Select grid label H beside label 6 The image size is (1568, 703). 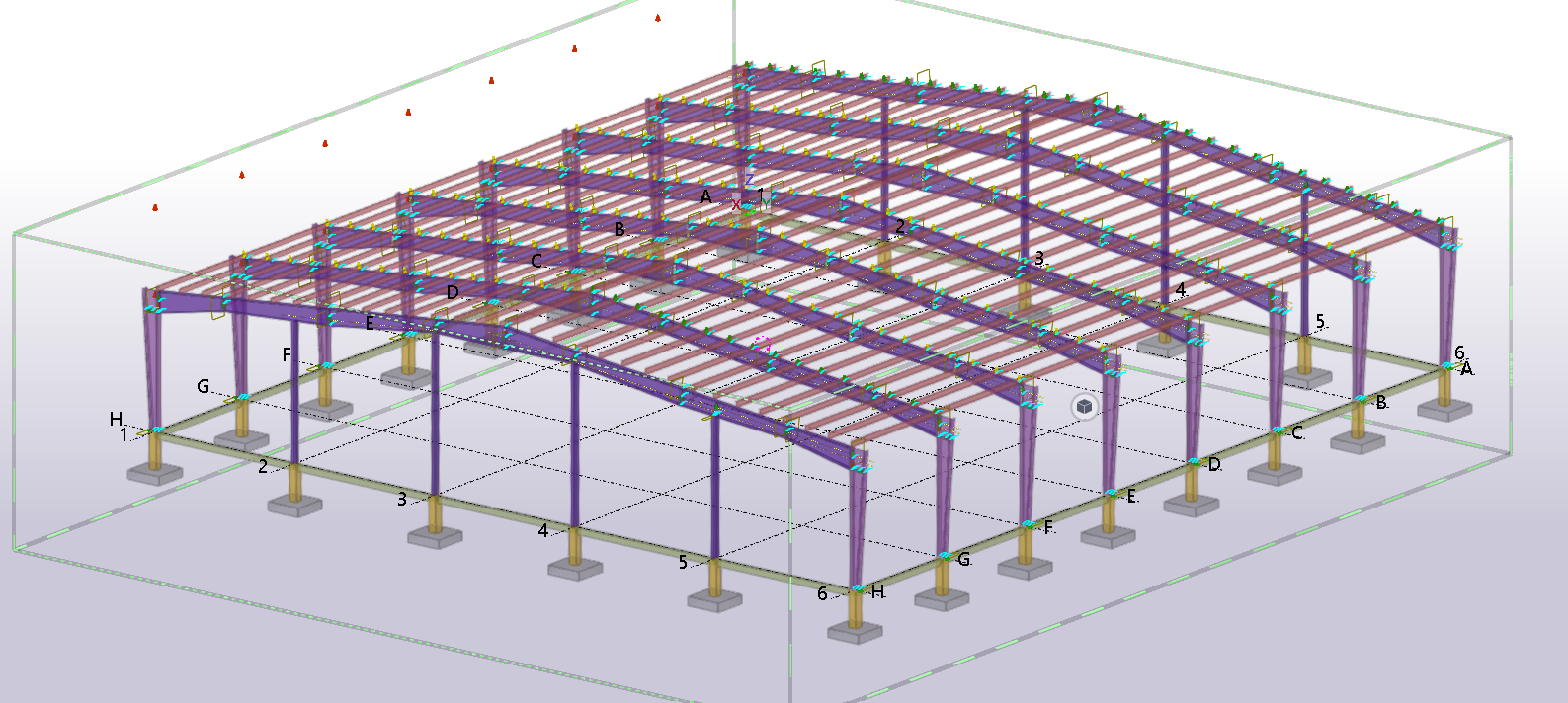(x=877, y=591)
